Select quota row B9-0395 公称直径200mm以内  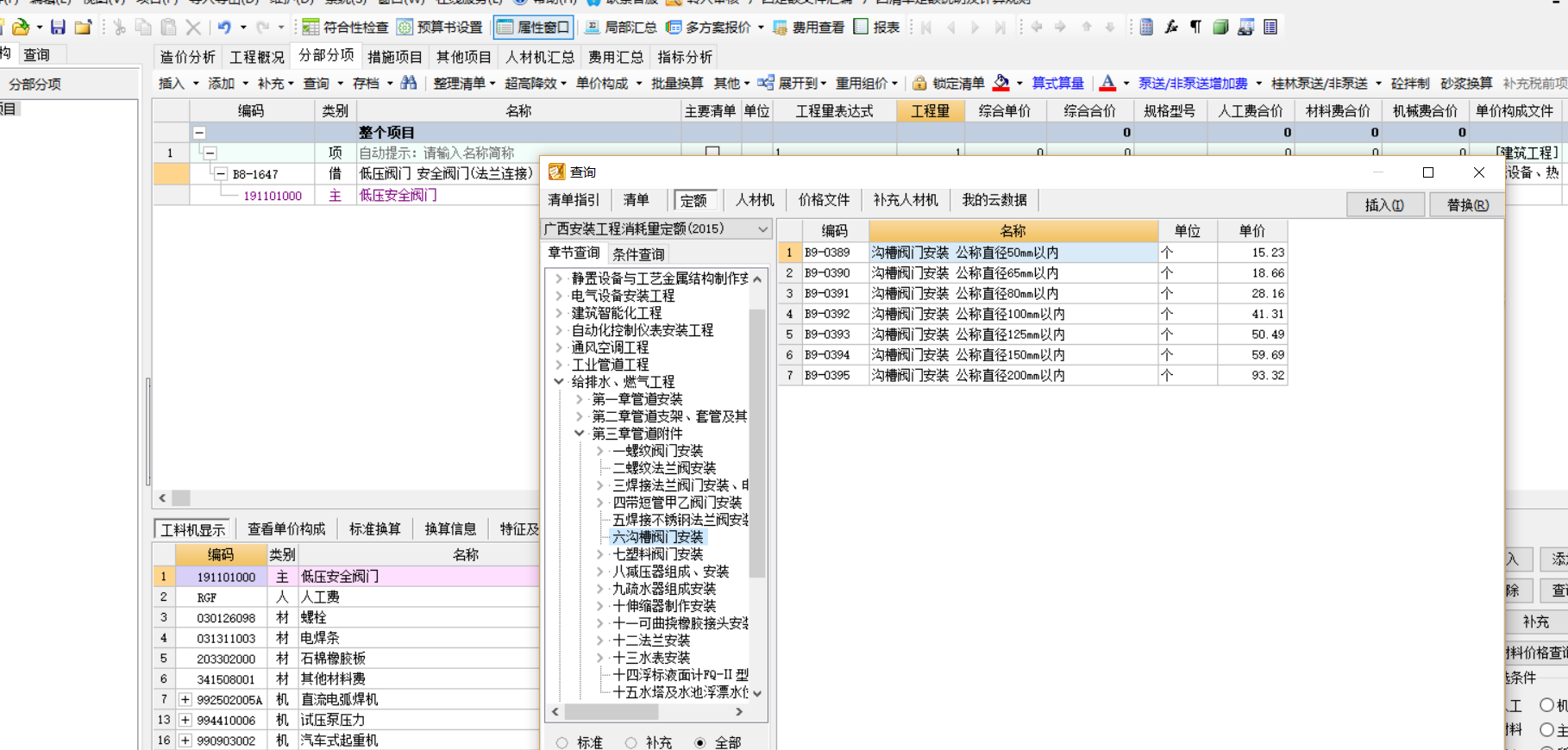click(x=1032, y=375)
